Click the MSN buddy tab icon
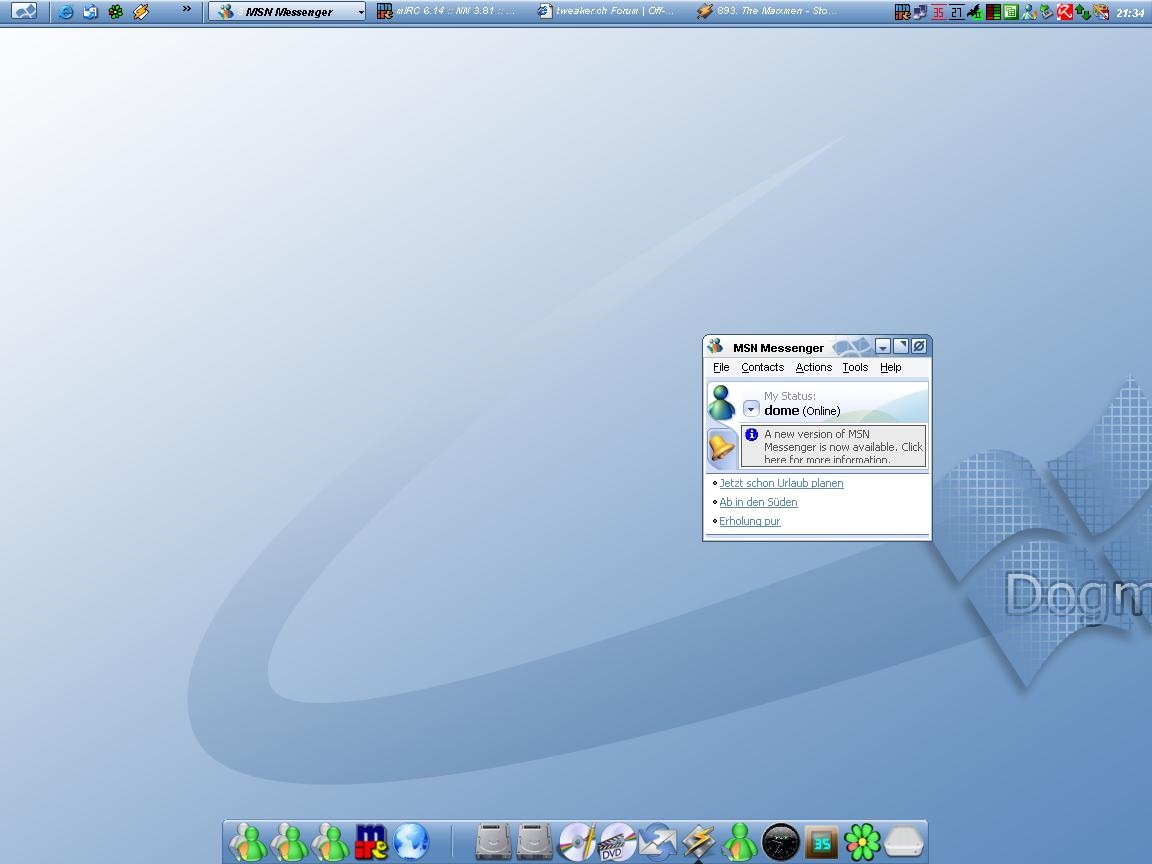 click(x=721, y=403)
